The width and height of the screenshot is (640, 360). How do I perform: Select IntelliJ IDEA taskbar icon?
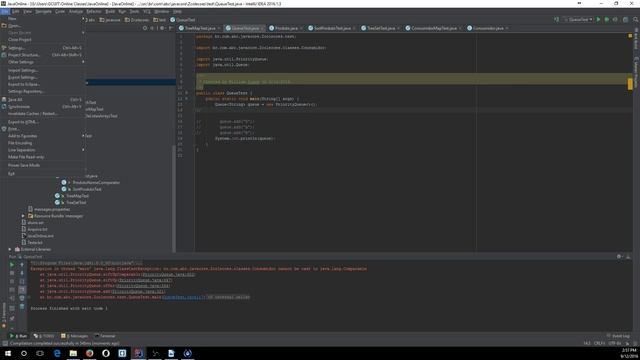pos(138,353)
